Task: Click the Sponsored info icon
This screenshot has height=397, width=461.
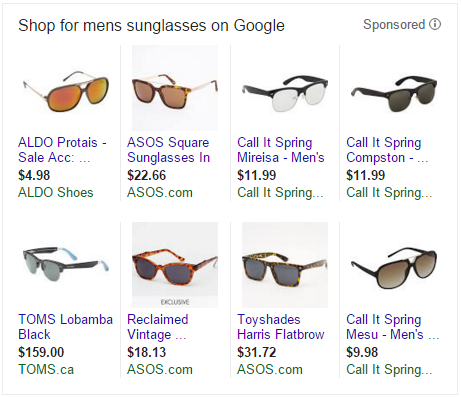Action: 435,24
